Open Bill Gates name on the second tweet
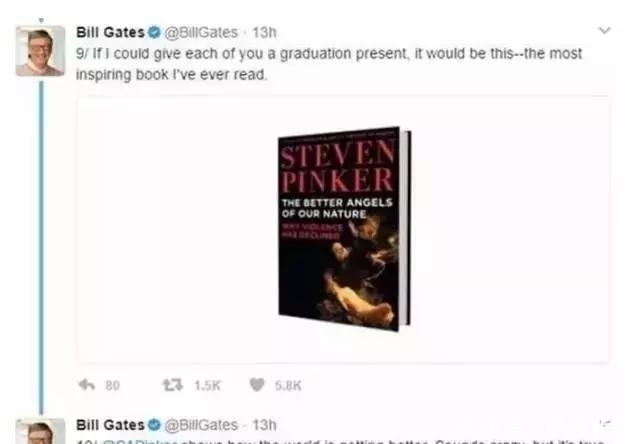This screenshot has height=444, width=640. [110, 425]
